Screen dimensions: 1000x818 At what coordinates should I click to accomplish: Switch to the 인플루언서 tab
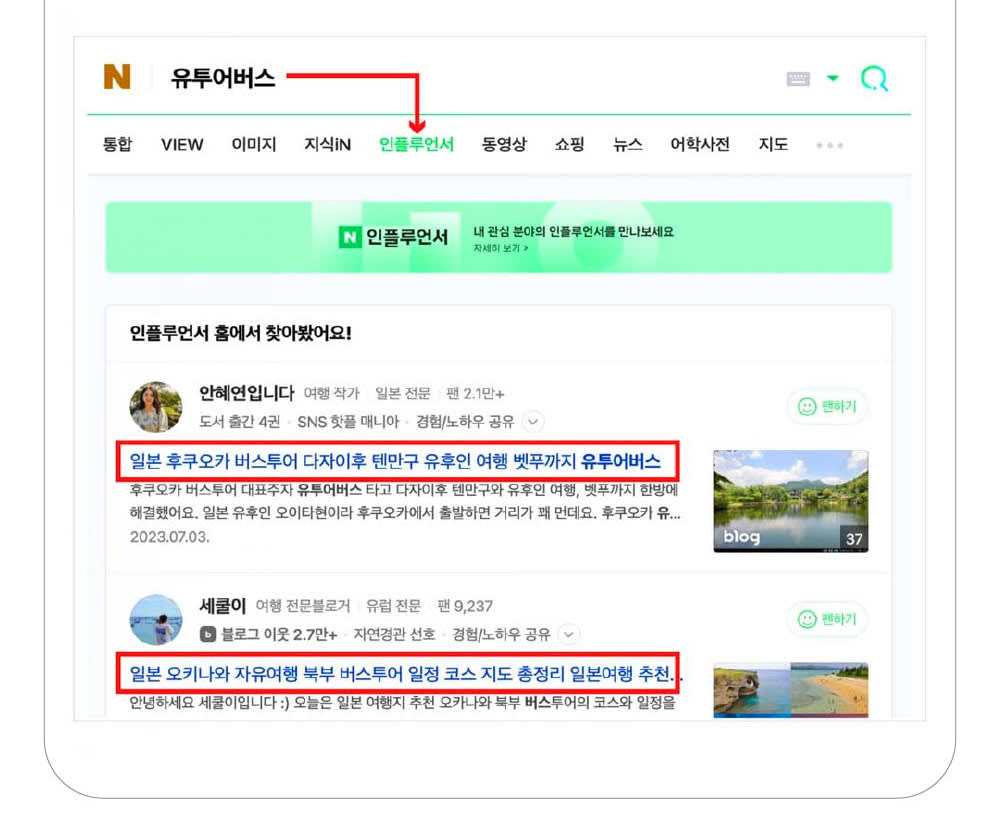416,145
